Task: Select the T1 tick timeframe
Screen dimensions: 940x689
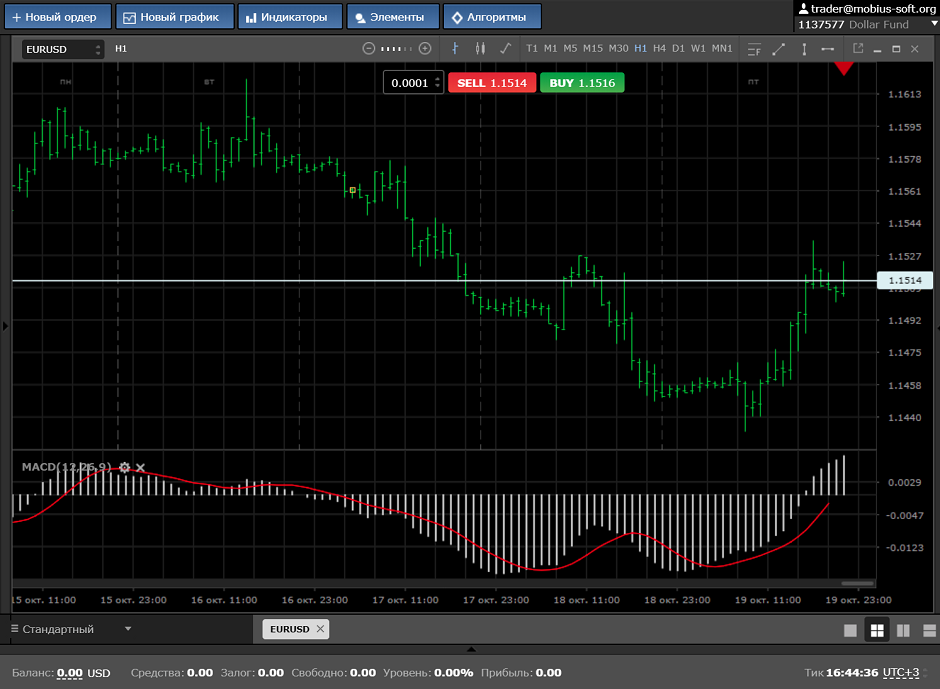Action: (532, 49)
